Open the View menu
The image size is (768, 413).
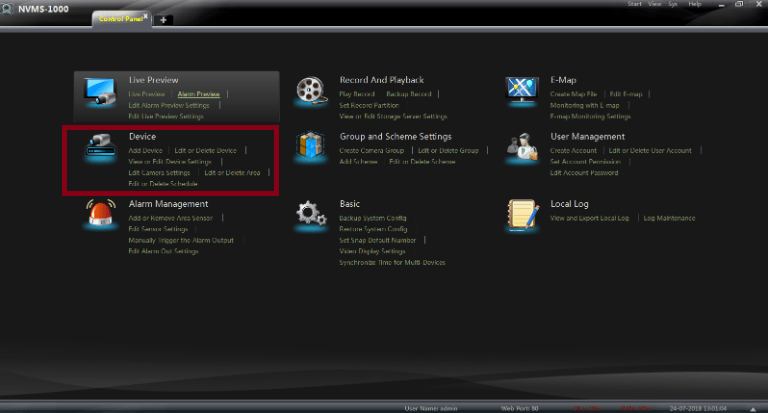point(654,4)
